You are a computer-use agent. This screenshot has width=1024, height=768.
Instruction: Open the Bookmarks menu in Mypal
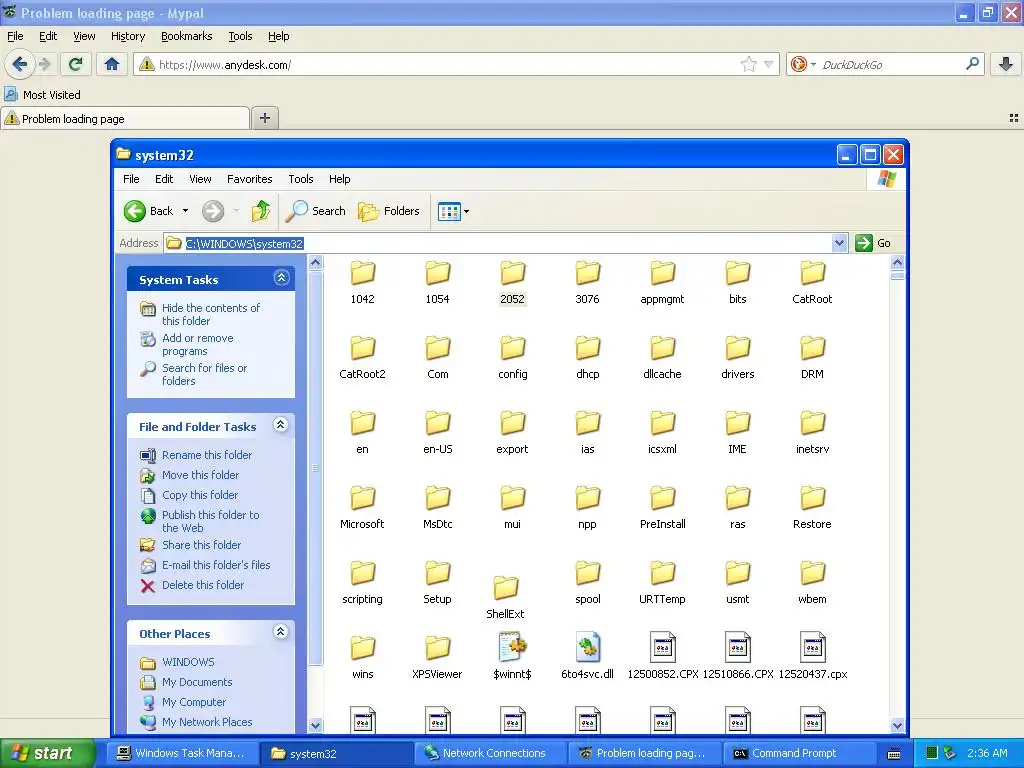(187, 36)
